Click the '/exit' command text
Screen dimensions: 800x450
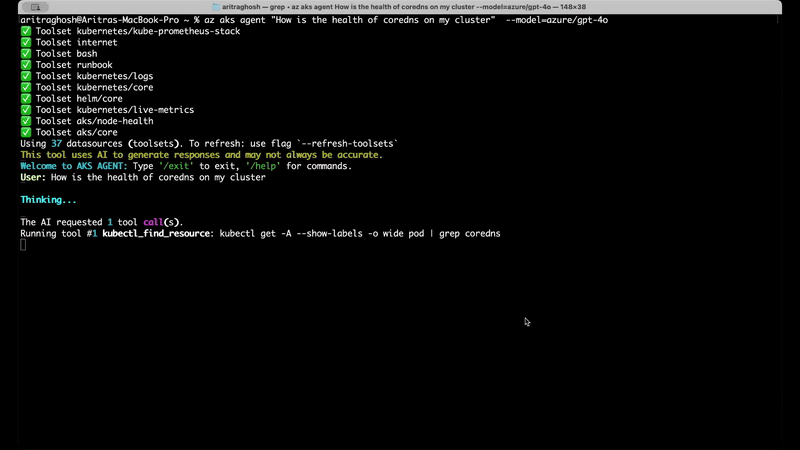(x=177, y=166)
